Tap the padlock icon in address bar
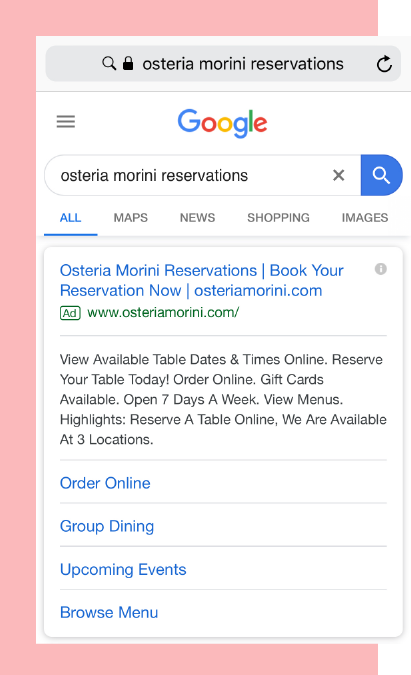Image resolution: width=411 pixels, height=675 pixels. click(128, 63)
